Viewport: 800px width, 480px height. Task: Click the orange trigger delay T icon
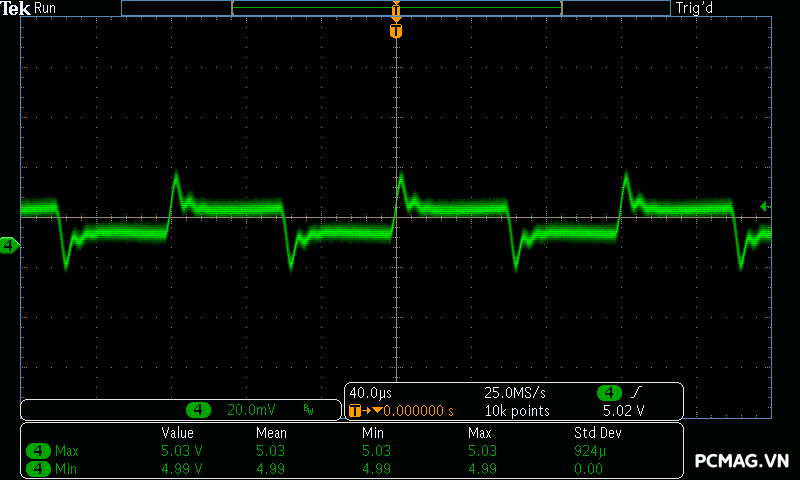coord(354,410)
